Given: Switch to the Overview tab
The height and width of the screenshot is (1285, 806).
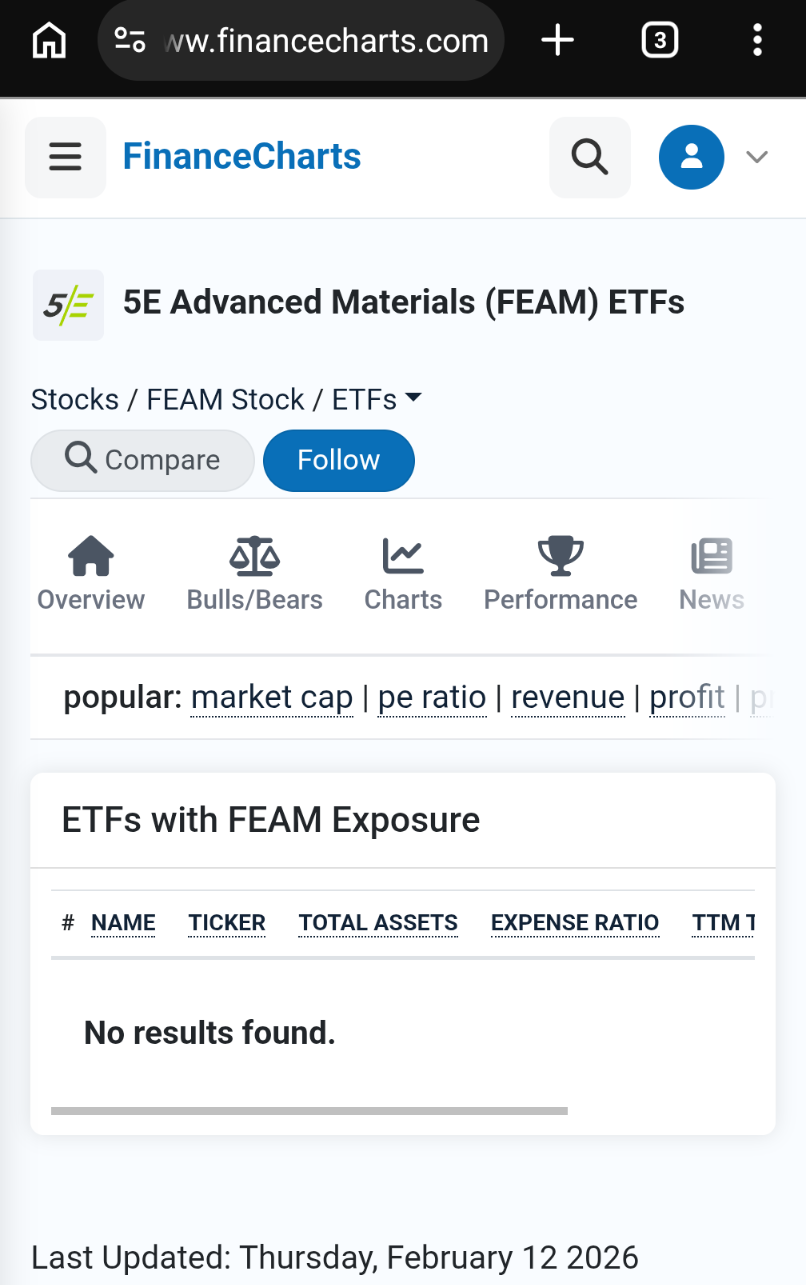Looking at the screenshot, I should click(91, 574).
